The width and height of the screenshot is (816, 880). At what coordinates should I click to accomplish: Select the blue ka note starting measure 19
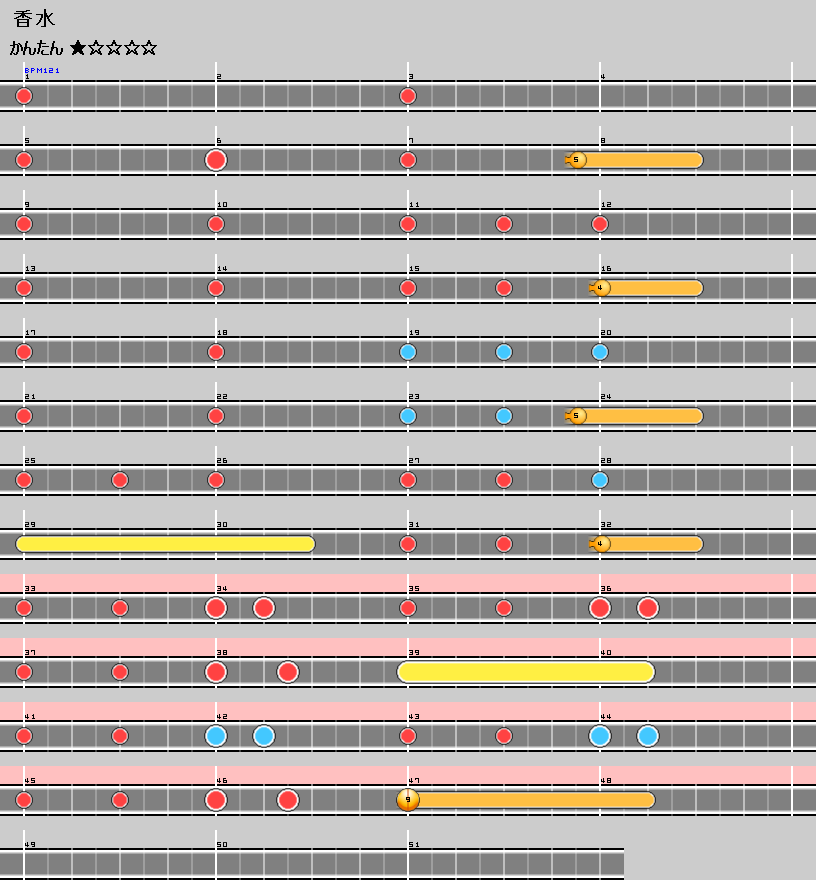click(x=408, y=352)
